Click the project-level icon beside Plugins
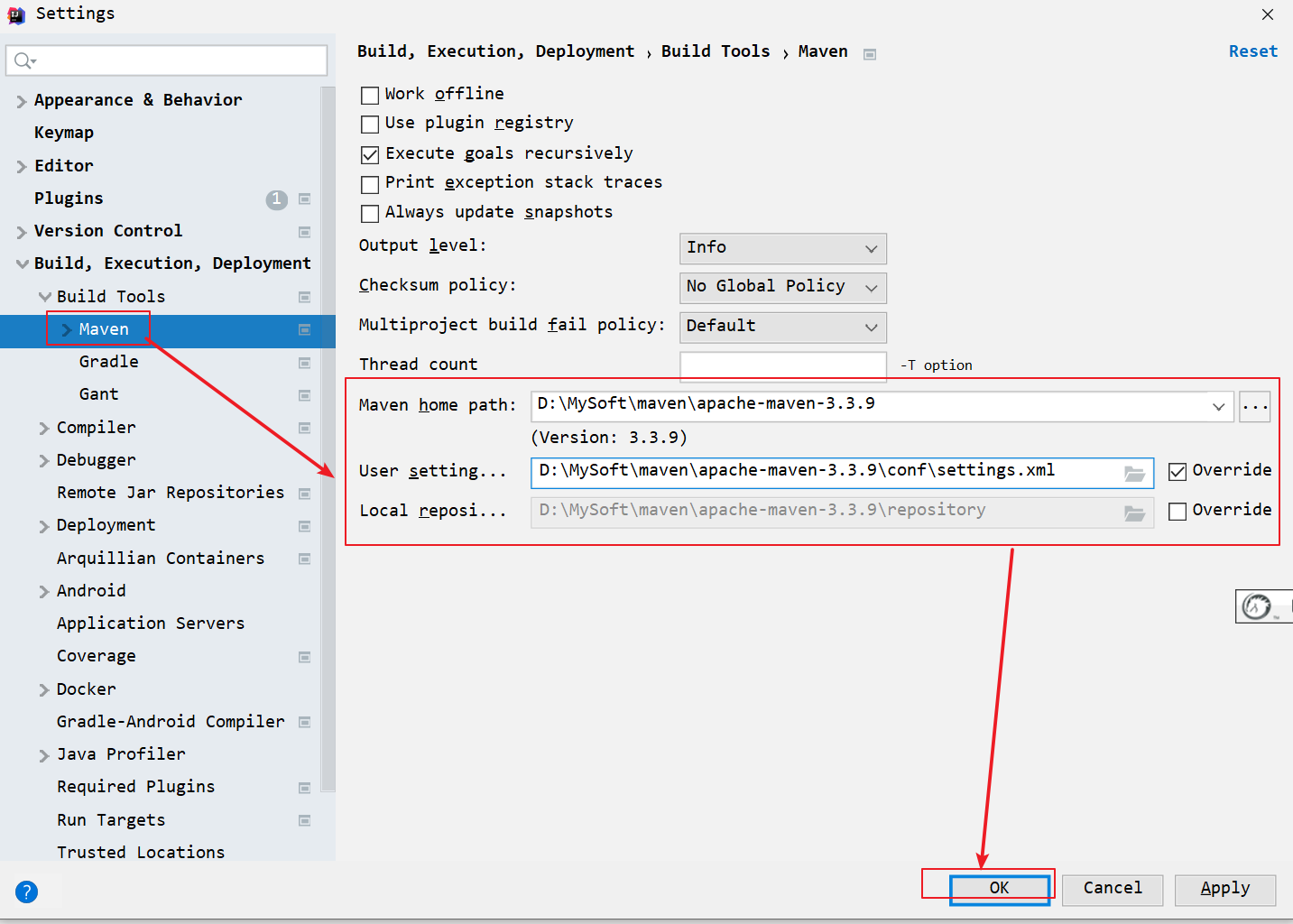This screenshot has width=1293, height=924. pyautogui.click(x=305, y=199)
